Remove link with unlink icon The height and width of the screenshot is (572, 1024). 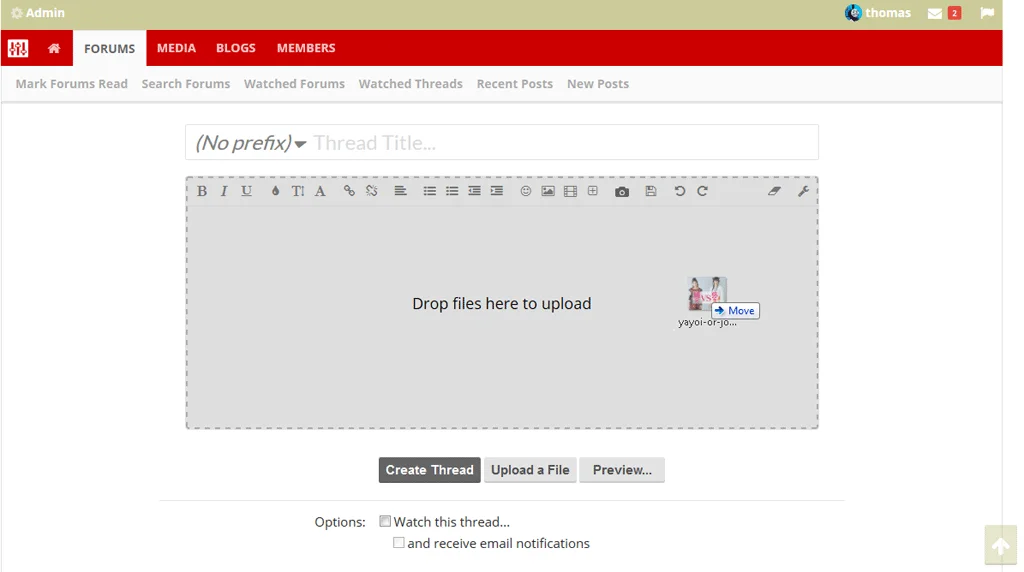pos(372,191)
